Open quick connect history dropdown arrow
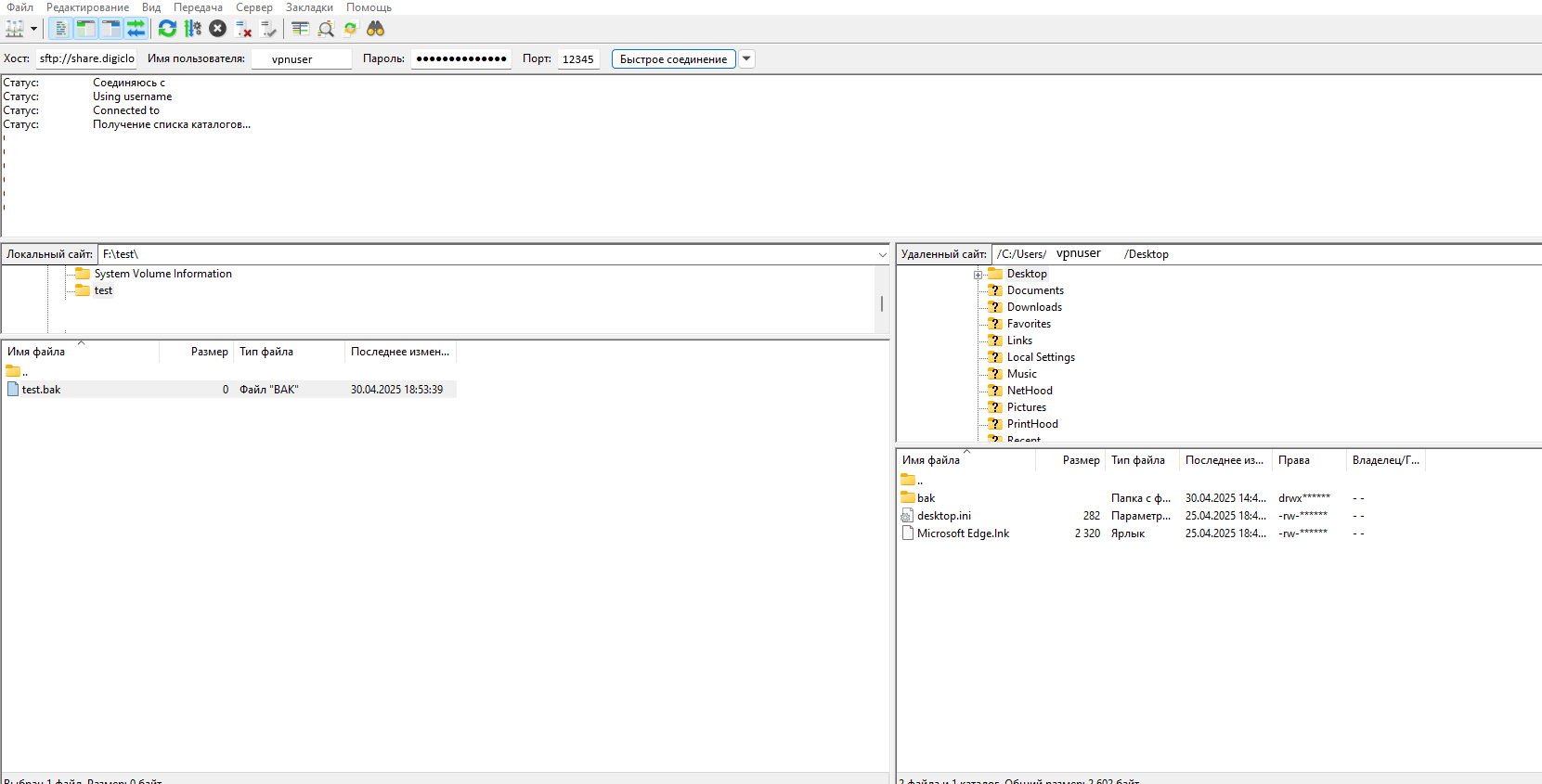Viewport: 1542px width, 784px height. pos(746,59)
